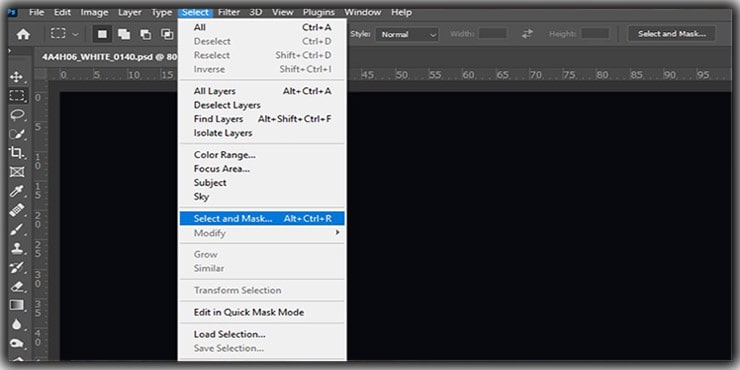Choose All from the Select menu

pyautogui.click(x=262, y=27)
